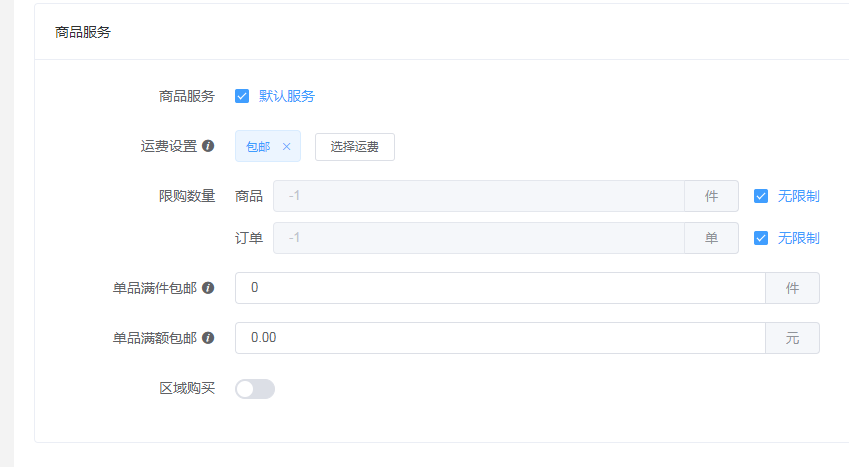The width and height of the screenshot is (849, 467).
Task: Click the 限购数量 field label
Action: (x=187, y=196)
